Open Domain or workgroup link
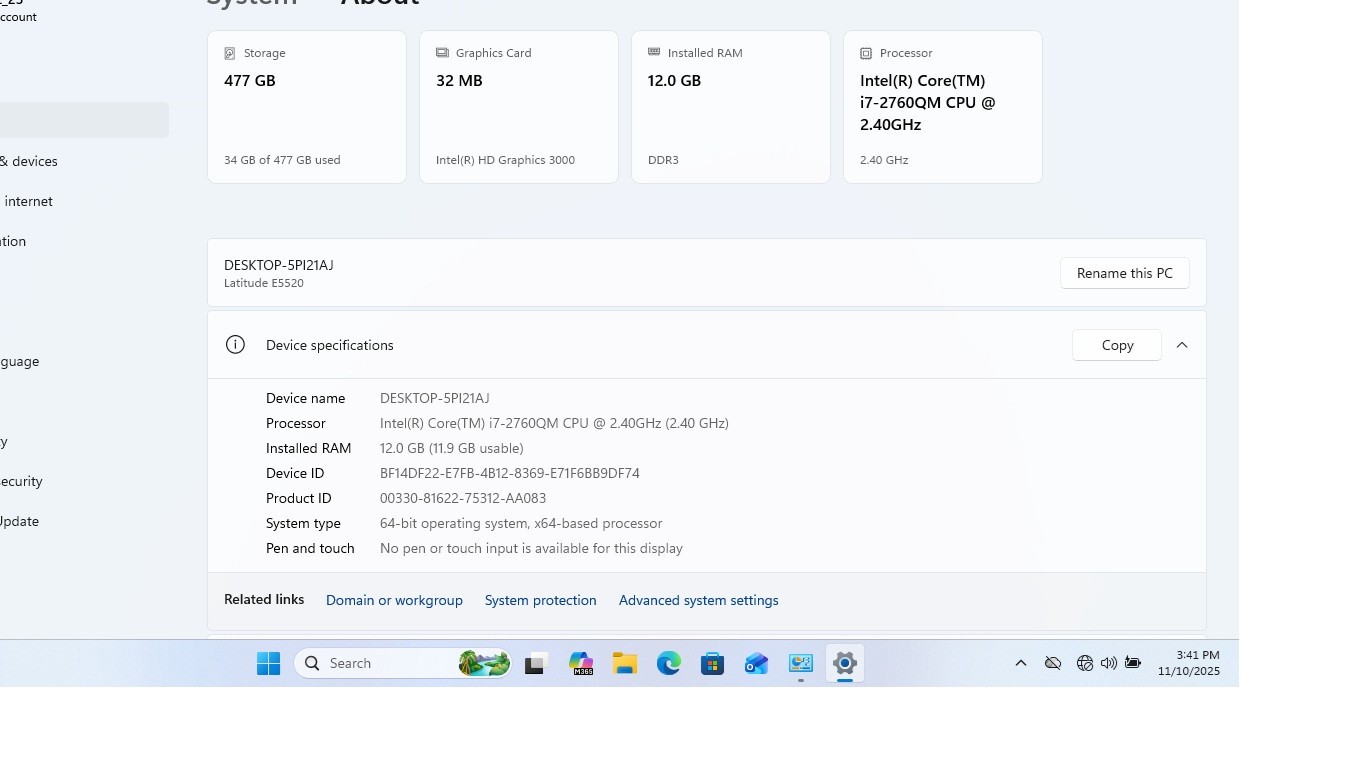 pos(394,600)
